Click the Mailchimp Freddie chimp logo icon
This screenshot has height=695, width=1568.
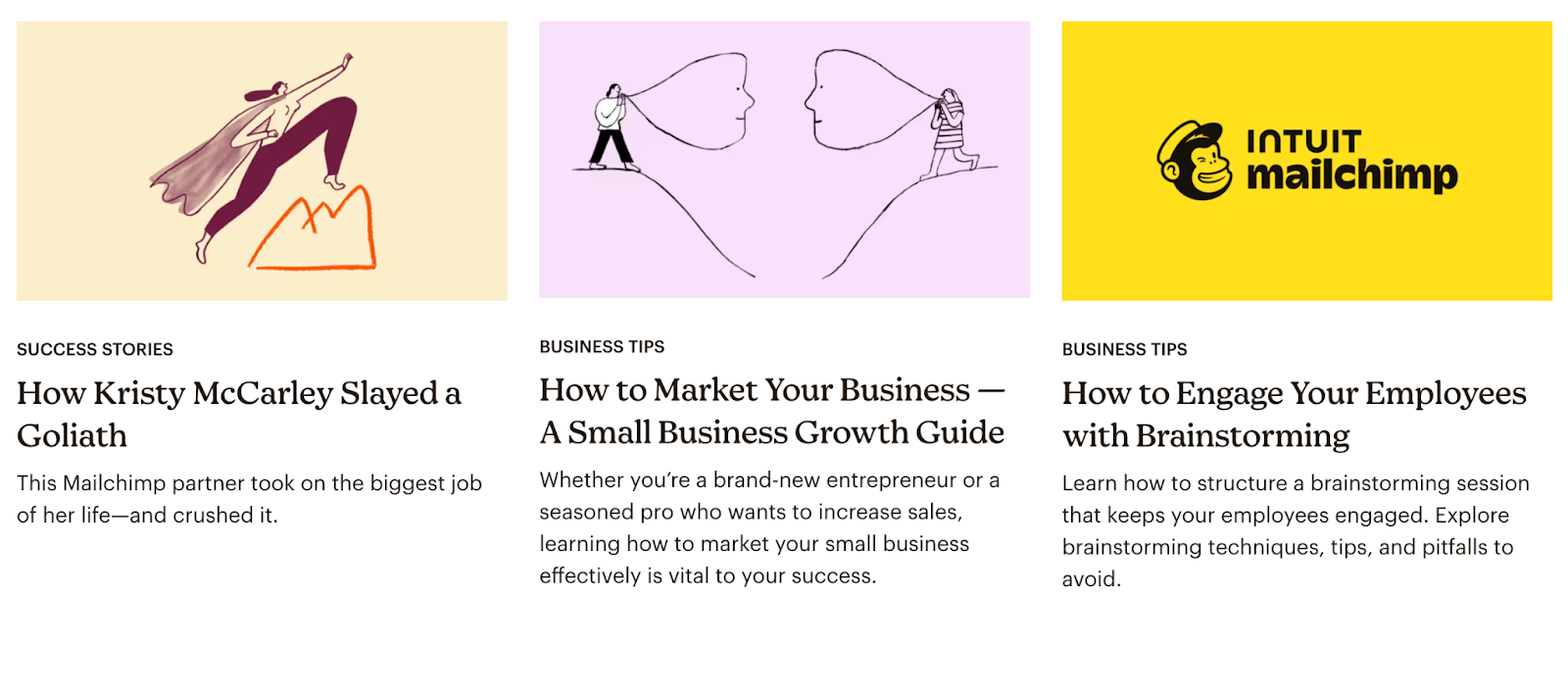pyautogui.click(x=1194, y=161)
